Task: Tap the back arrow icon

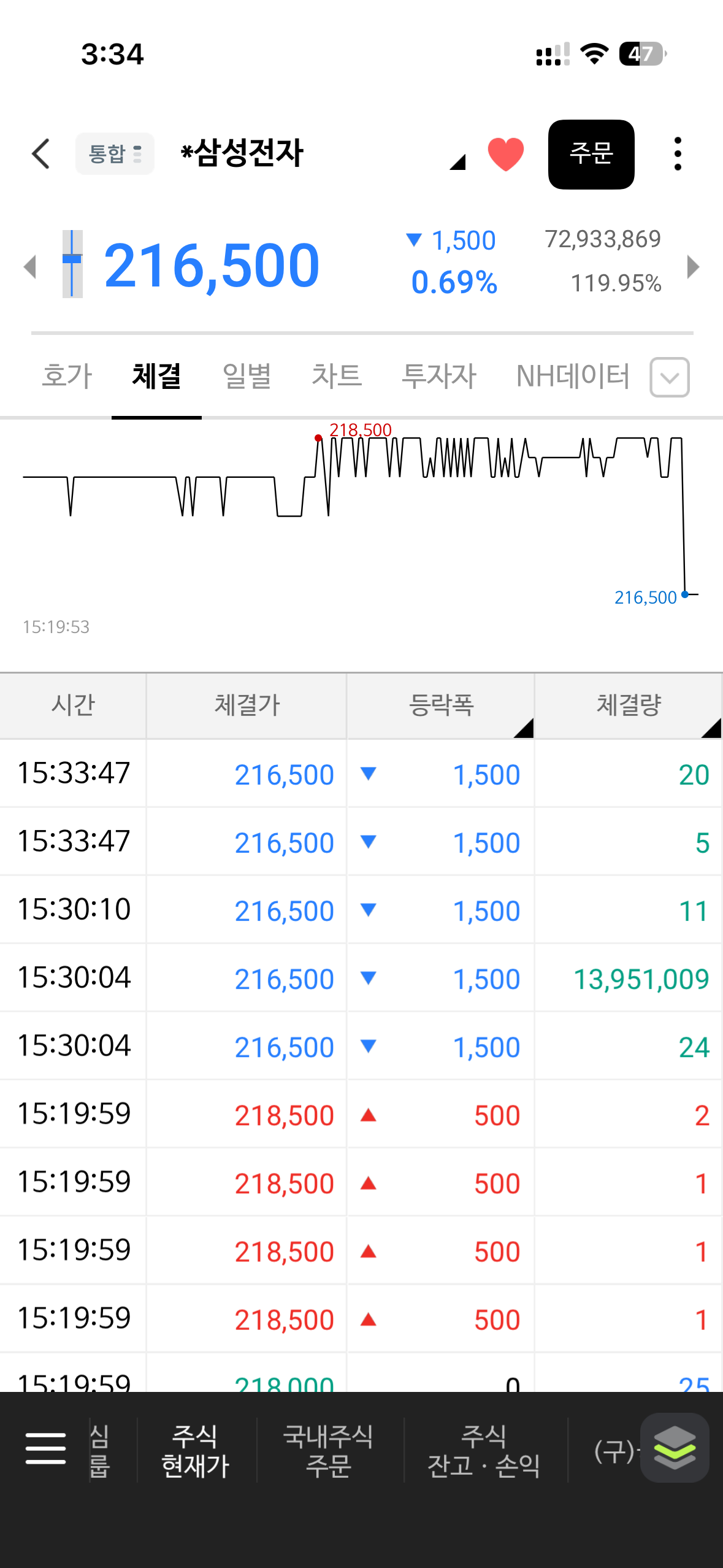Action: pos(41,153)
